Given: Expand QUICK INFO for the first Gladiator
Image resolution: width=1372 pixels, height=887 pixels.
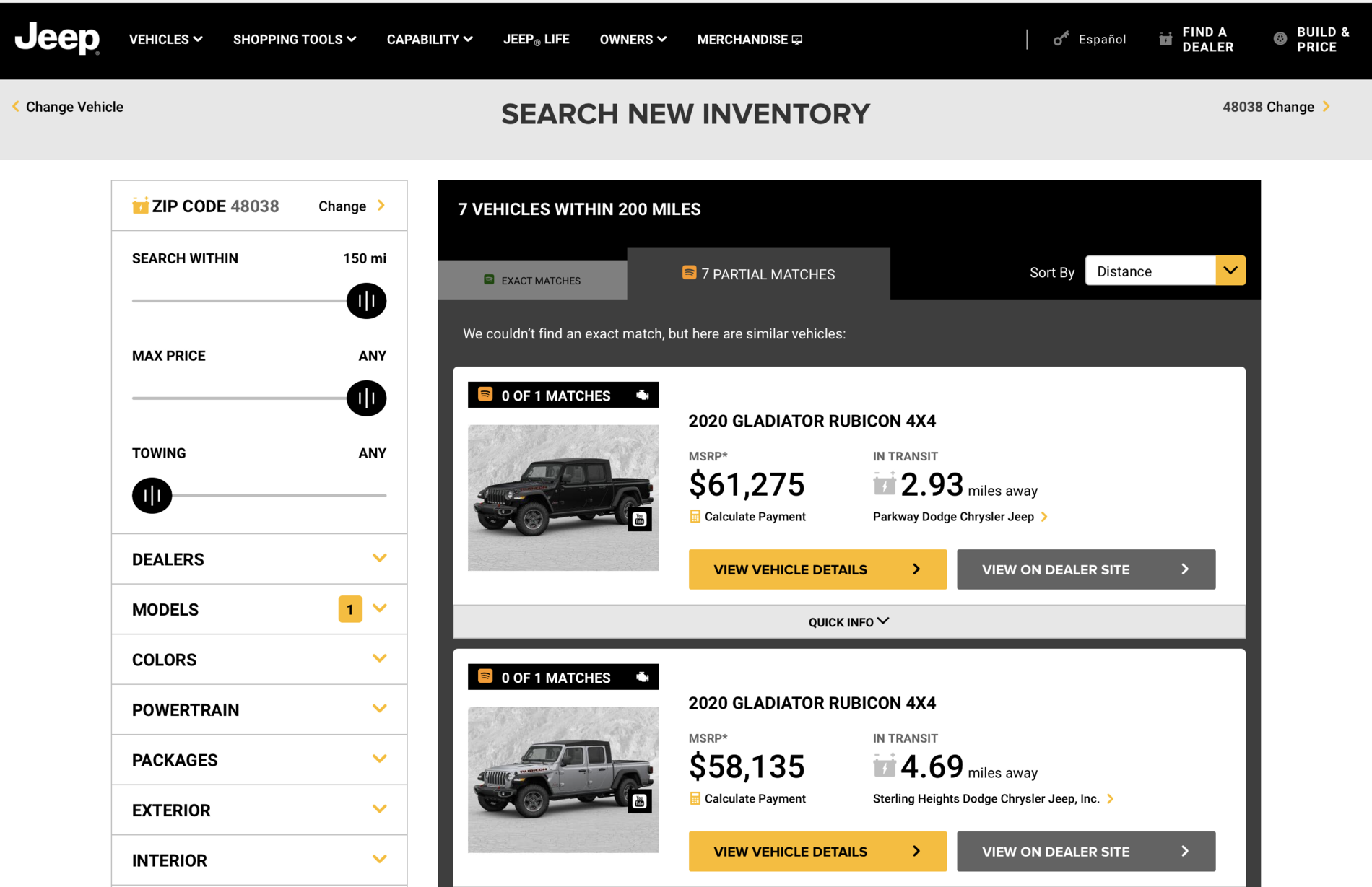Looking at the screenshot, I should coord(848,621).
